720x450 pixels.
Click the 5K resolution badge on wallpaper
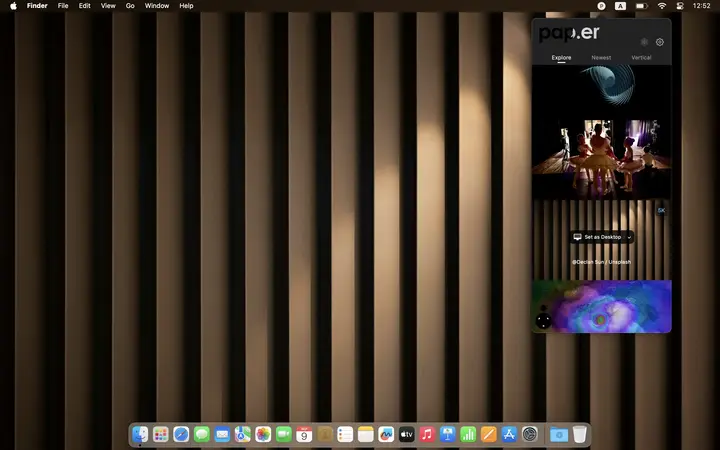[x=661, y=210]
